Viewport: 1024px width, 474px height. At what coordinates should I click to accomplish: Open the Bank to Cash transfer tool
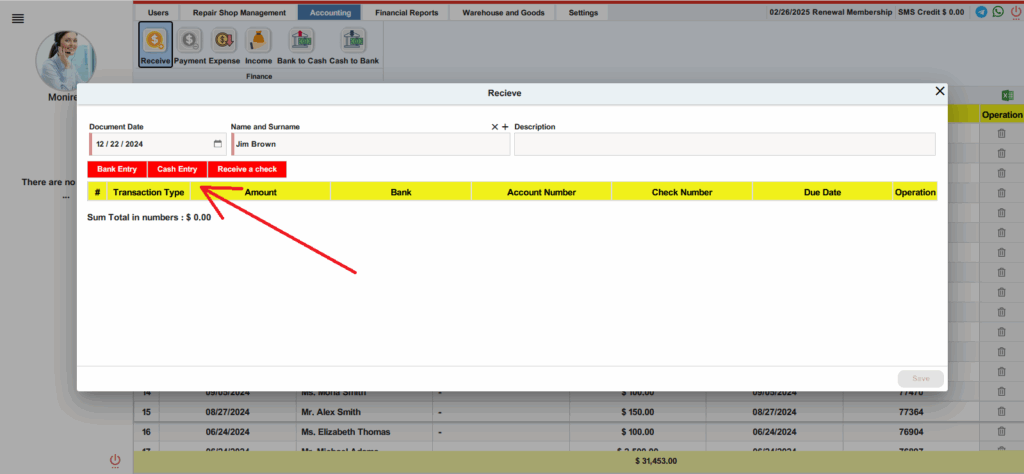301,44
